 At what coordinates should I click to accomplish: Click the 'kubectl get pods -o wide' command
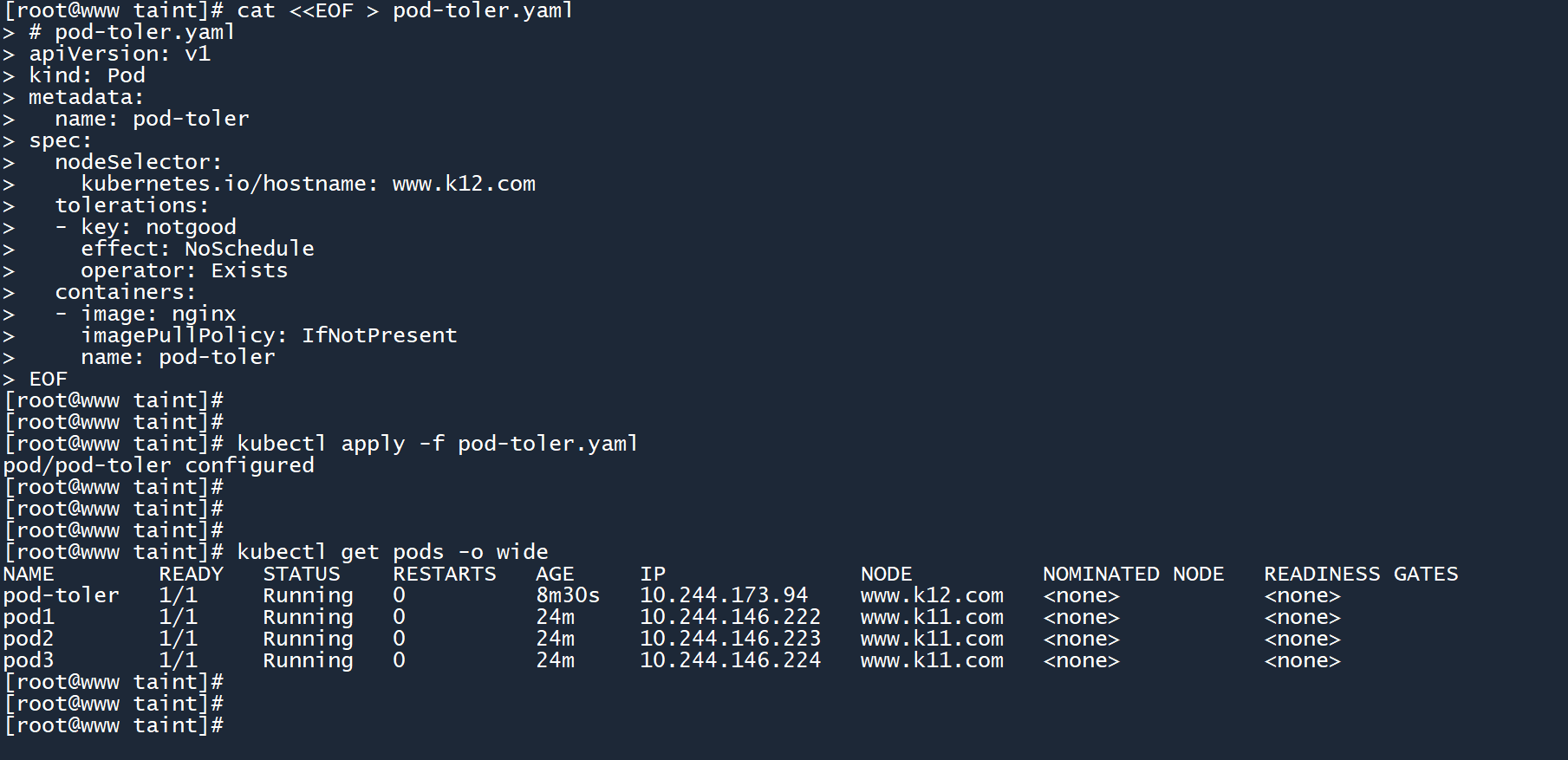click(392, 553)
